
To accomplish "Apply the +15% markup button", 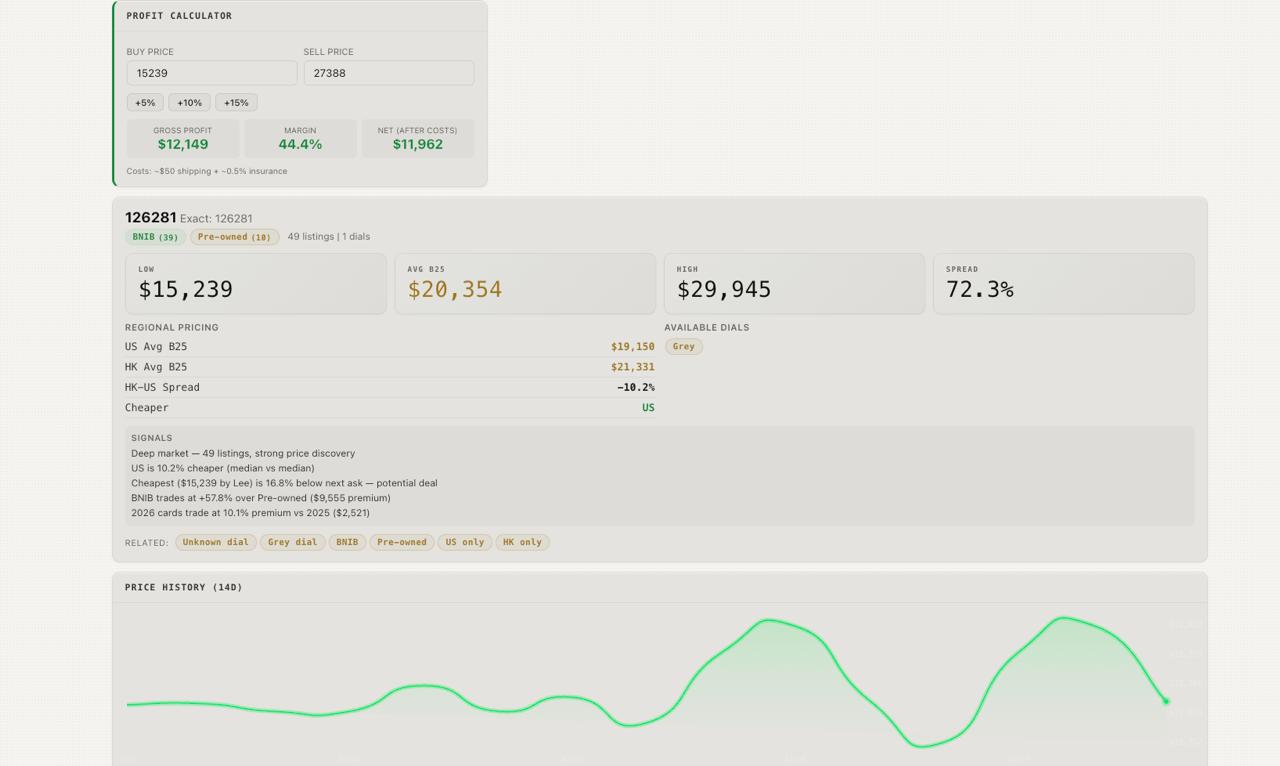I will tap(236, 103).
